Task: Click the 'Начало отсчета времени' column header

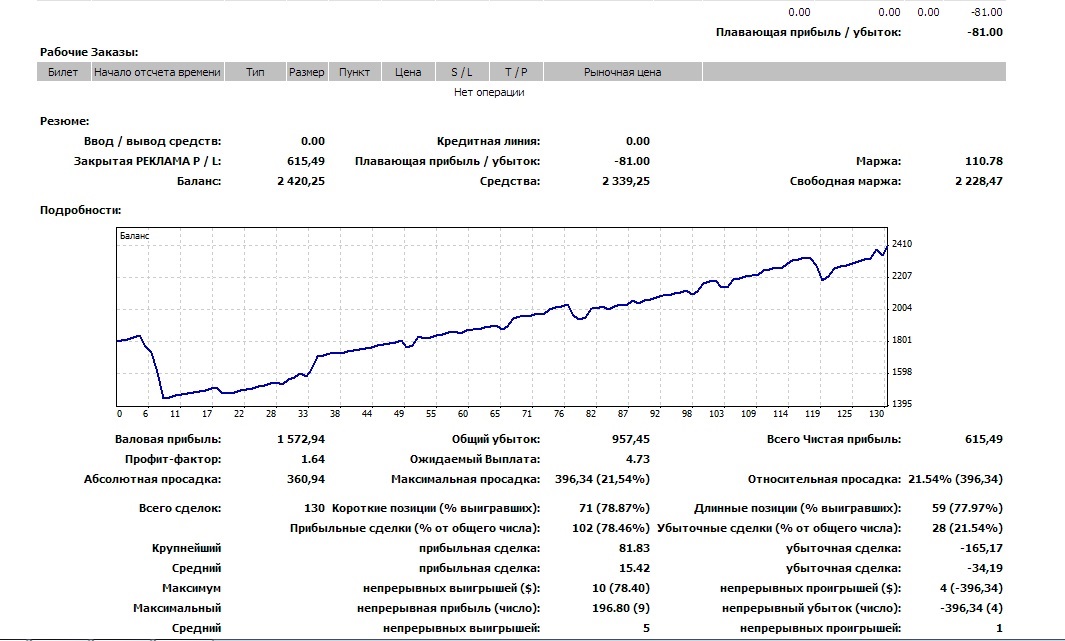Action: (x=158, y=72)
